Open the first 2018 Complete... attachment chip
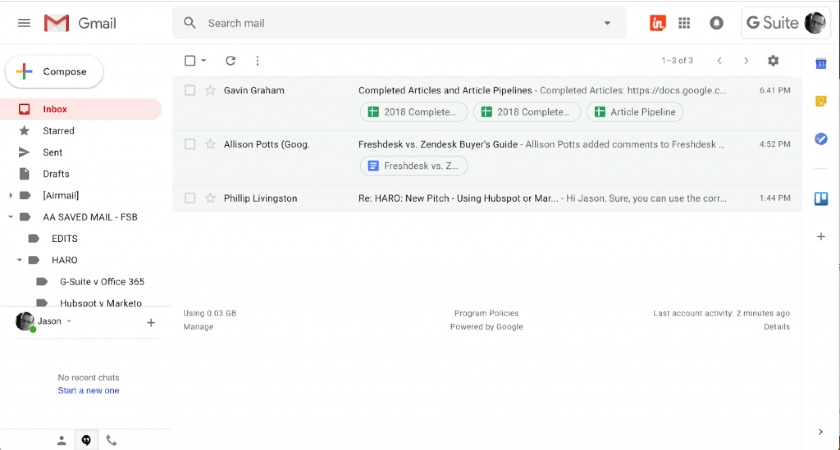The width and height of the screenshot is (840, 450). (414, 112)
